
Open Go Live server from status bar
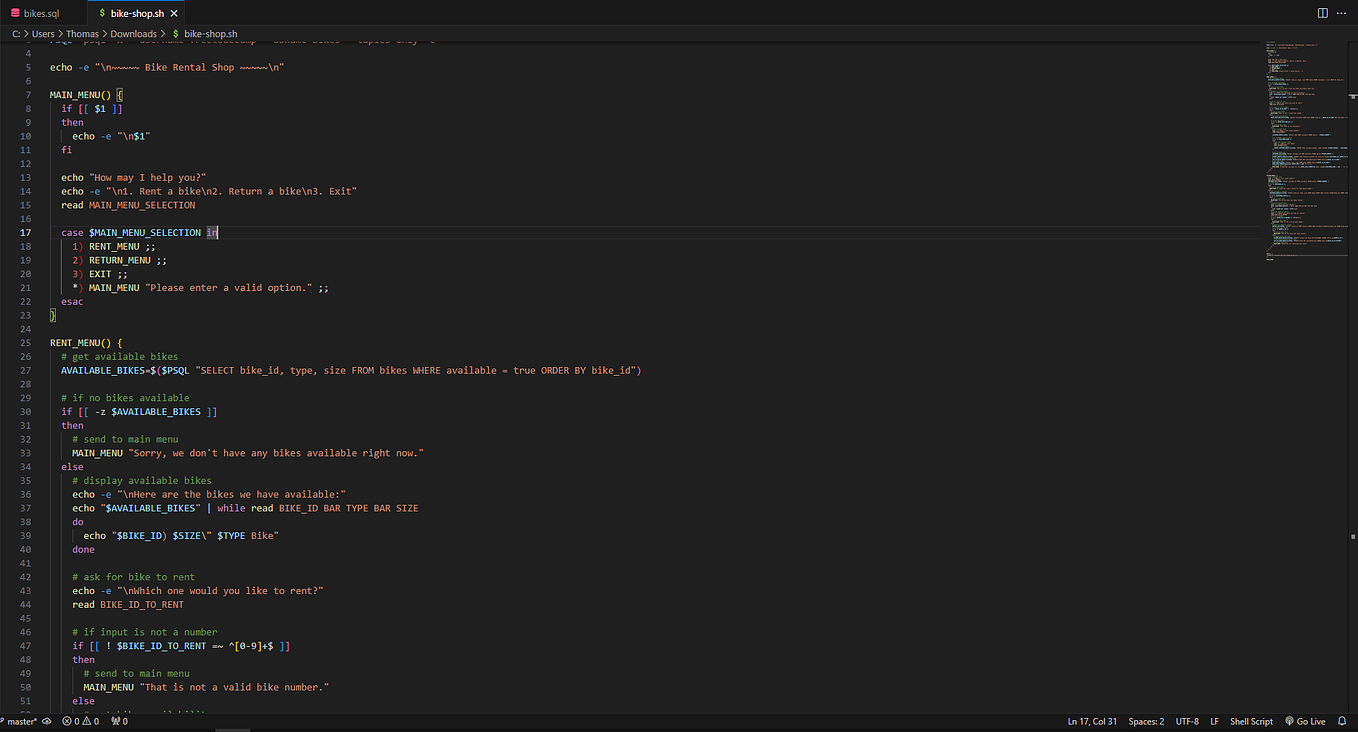1305,721
